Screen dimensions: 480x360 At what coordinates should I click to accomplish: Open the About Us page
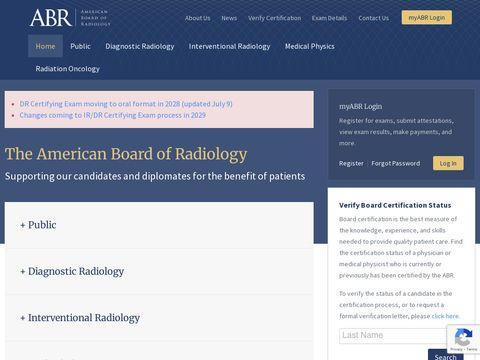click(x=197, y=18)
